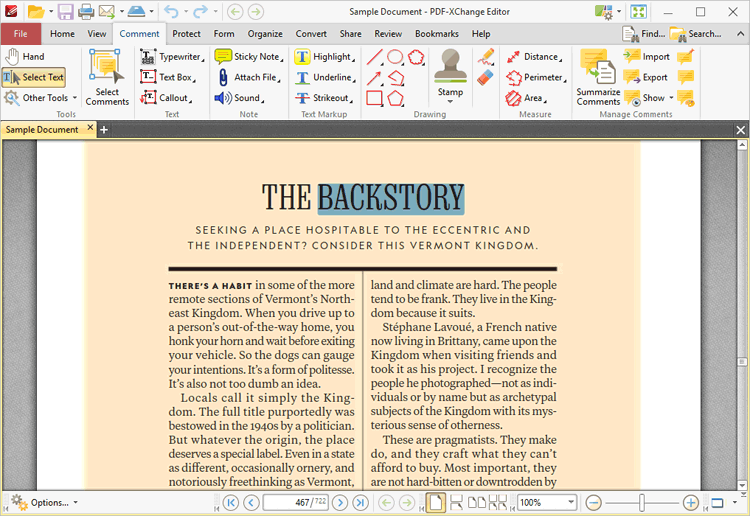The height and width of the screenshot is (516, 750).
Task: Open the Redo dropdown arrow
Action: coord(215,11)
